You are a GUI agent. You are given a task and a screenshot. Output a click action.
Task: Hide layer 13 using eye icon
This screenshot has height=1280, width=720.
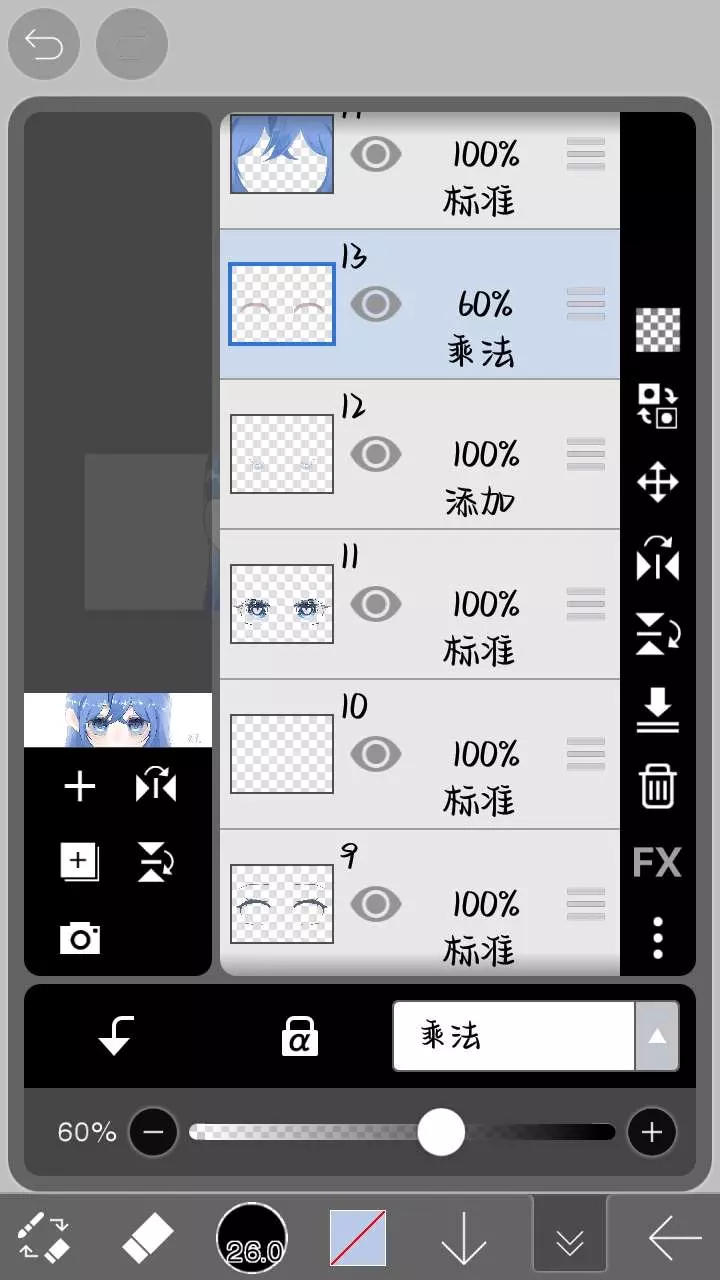pos(376,304)
